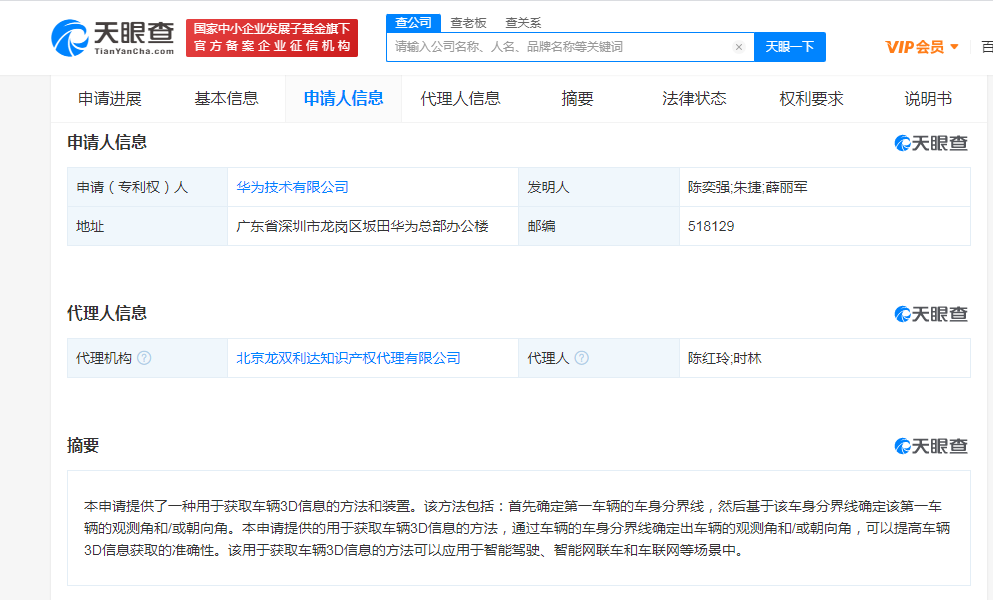
Task: Click 天眼查 watermark logo beside 申请人信息
Action: 931,143
